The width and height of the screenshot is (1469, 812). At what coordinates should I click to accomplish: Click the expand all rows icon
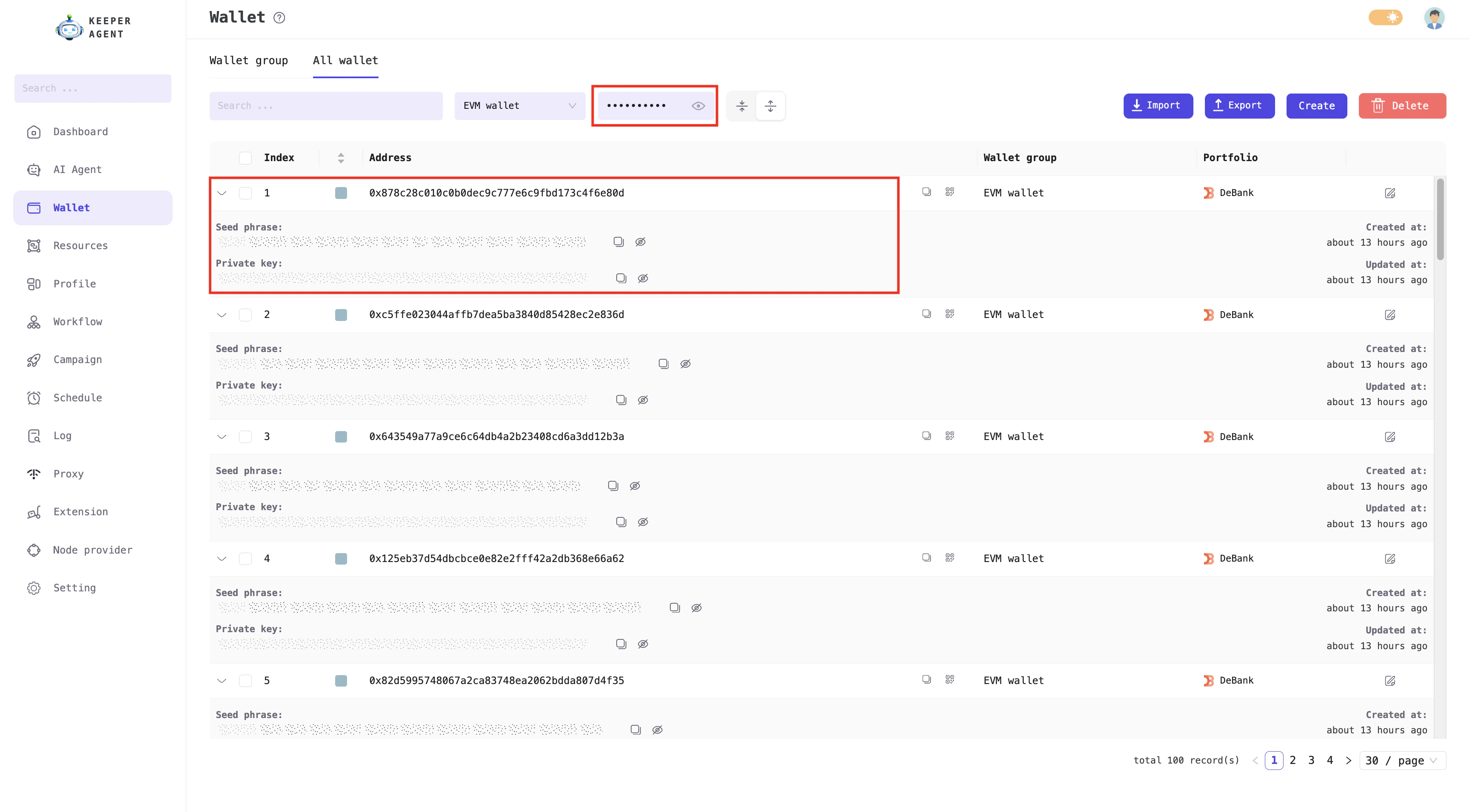(770, 106)
